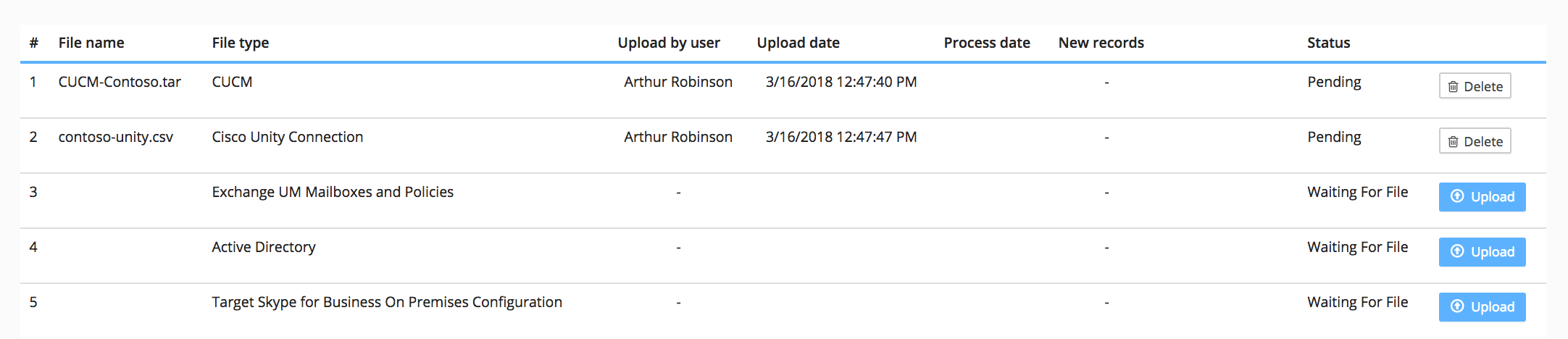Sort by File type column header

click(241, 43)
